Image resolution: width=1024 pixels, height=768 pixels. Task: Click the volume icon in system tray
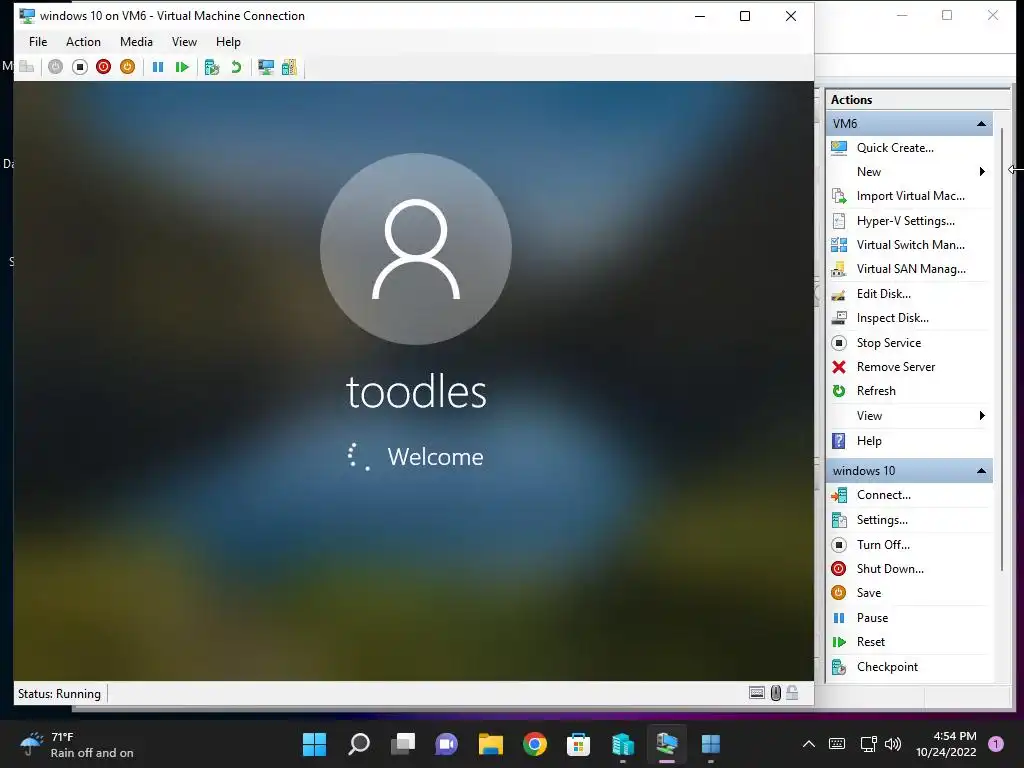click(x=893, y=744)
